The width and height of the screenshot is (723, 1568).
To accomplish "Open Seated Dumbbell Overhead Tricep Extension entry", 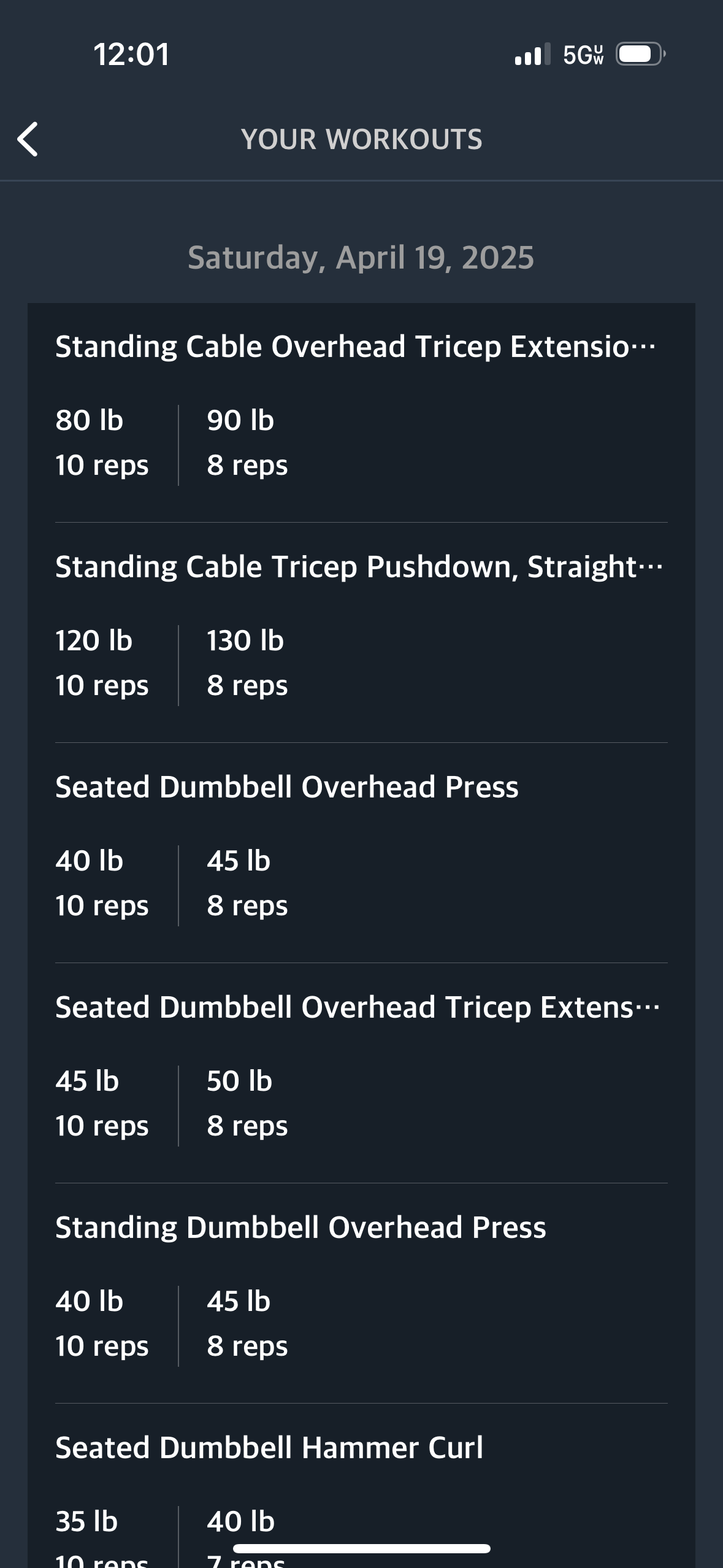I will pyautogui.click(x=358, y=1007).
